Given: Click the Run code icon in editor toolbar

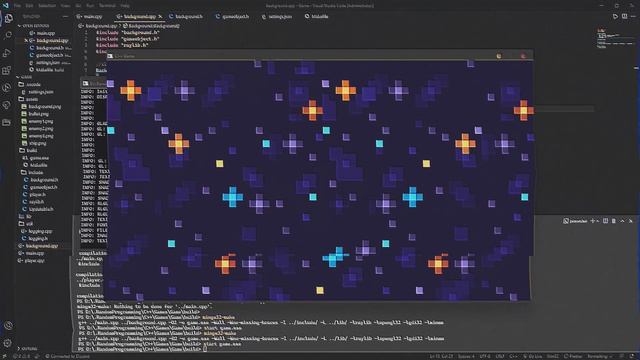Looking at the screenshot, I should (x=616, y=16).
